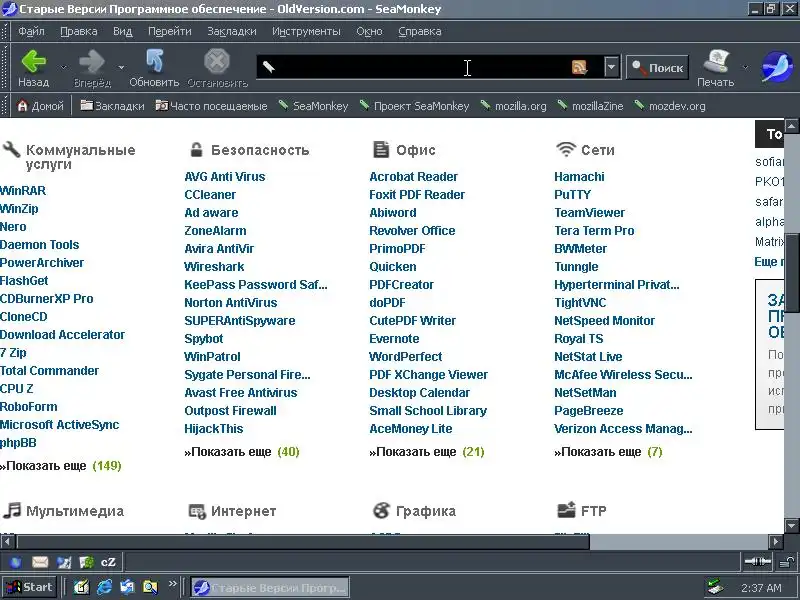This screenshot has width=800, height=600.
Task: Open the mozilla.org bookmark
Action: [x=513, y=106]
